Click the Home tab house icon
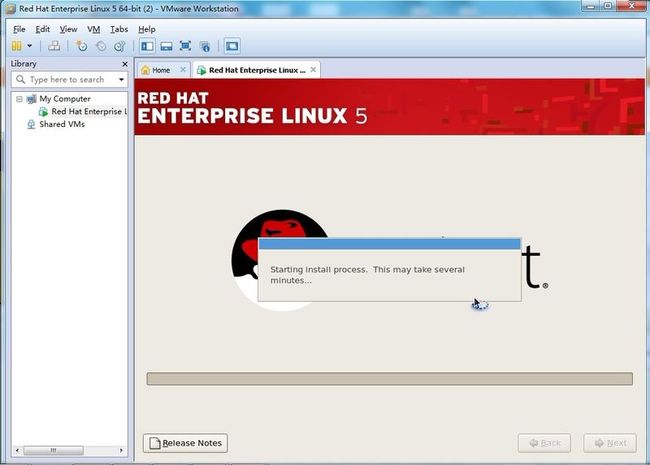This screenshot has width=650, height=465. 145,70
